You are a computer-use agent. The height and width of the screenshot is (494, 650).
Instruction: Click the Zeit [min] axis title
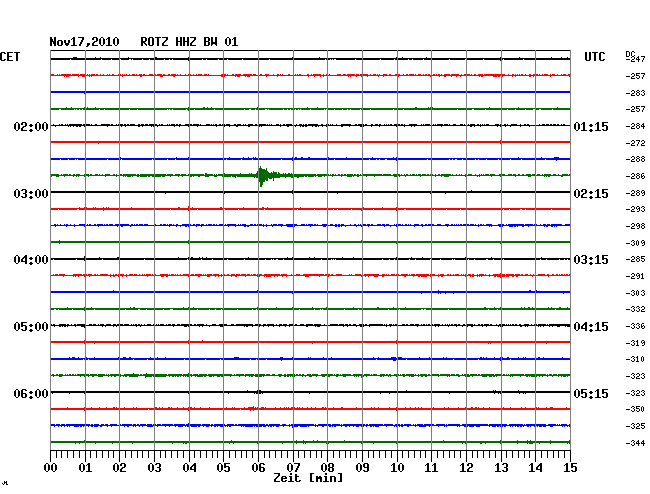308,478
